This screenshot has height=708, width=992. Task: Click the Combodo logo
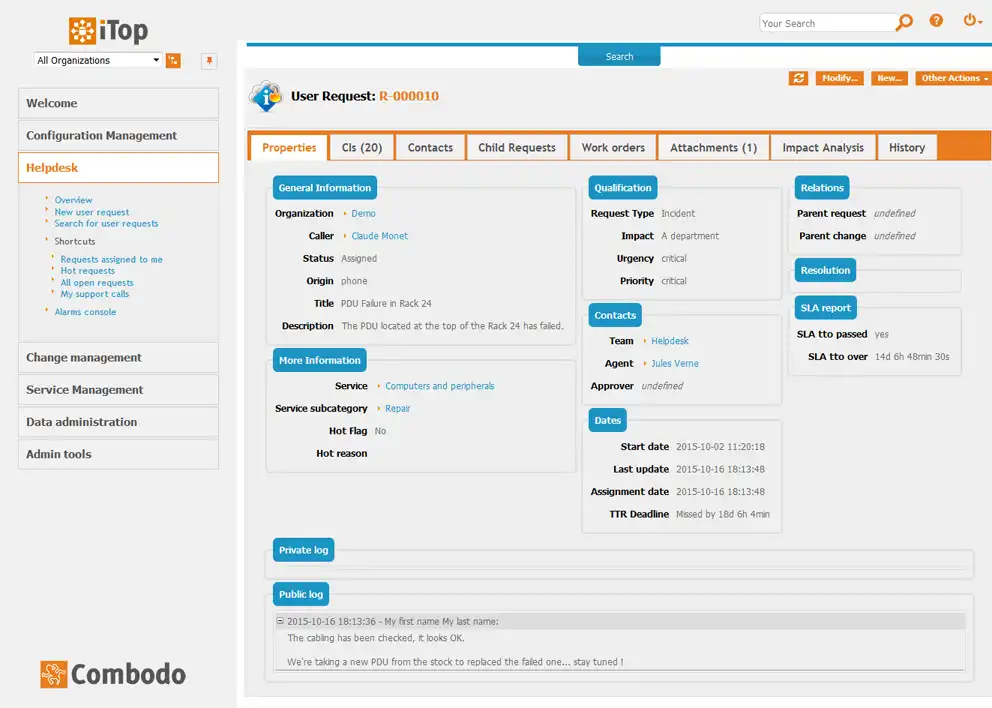pos(112,675)
